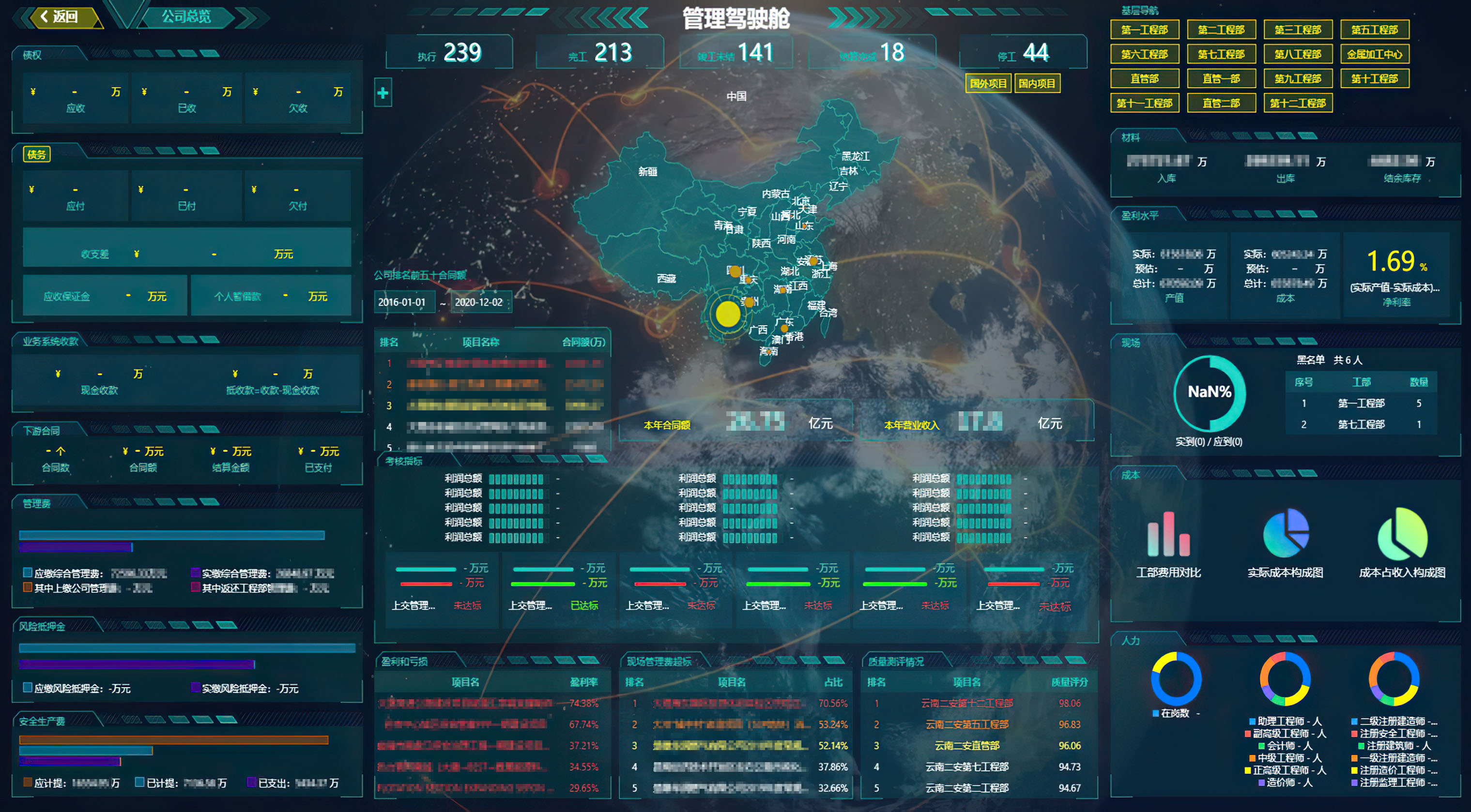Toggle 副高级工程师 legend entry
This screenshot has height=812, width=1471.
tap(1285, 733)
